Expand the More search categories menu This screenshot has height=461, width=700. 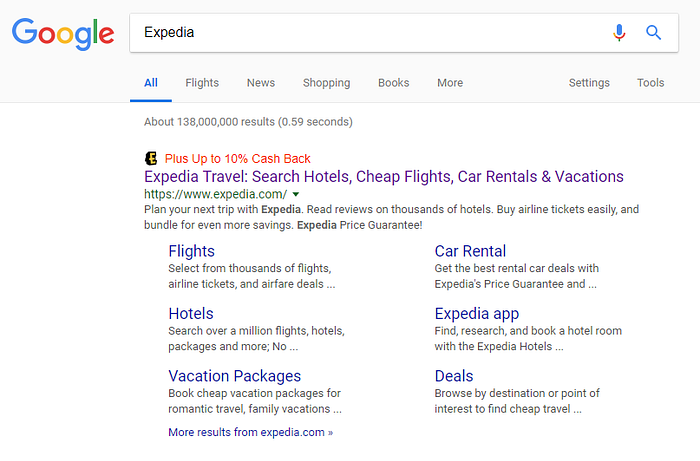[450, 83]
